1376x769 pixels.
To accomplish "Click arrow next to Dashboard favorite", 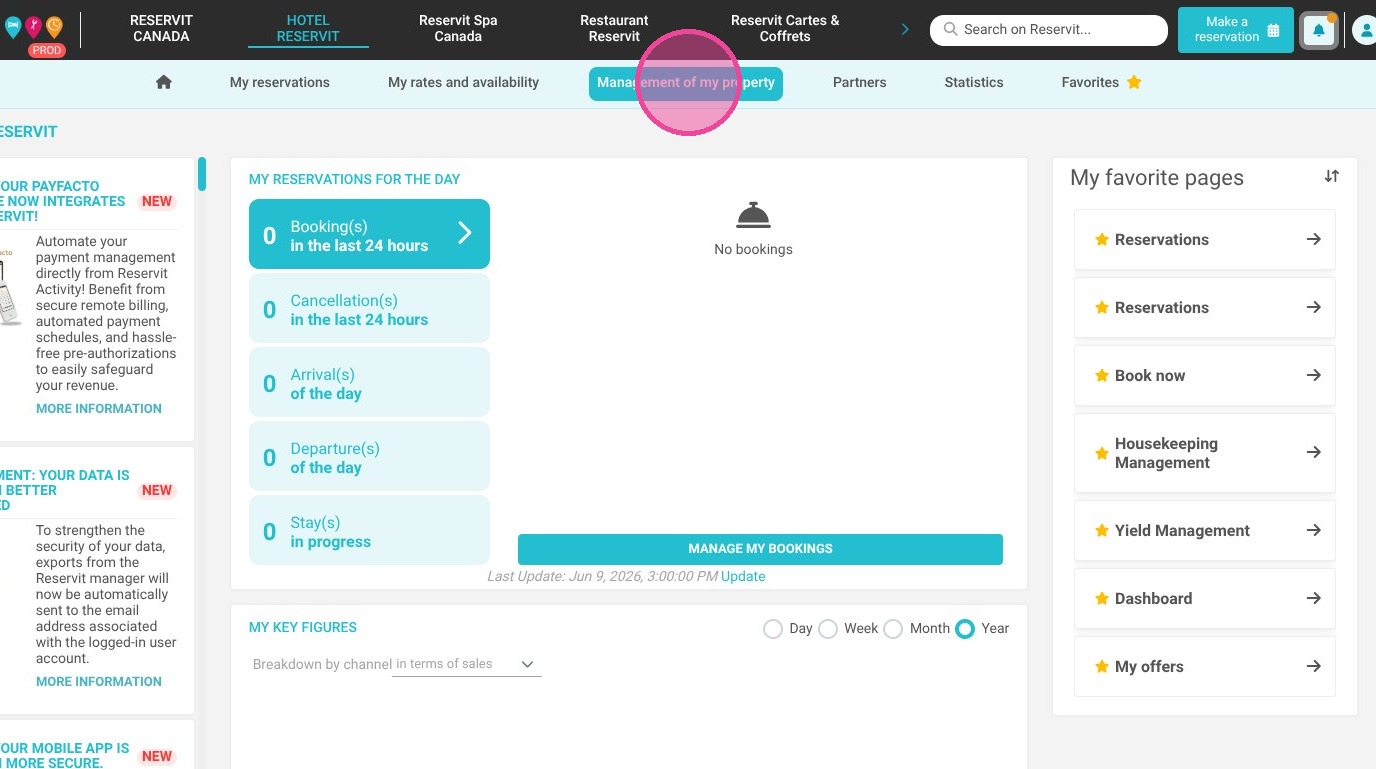I will point(1314,598).
